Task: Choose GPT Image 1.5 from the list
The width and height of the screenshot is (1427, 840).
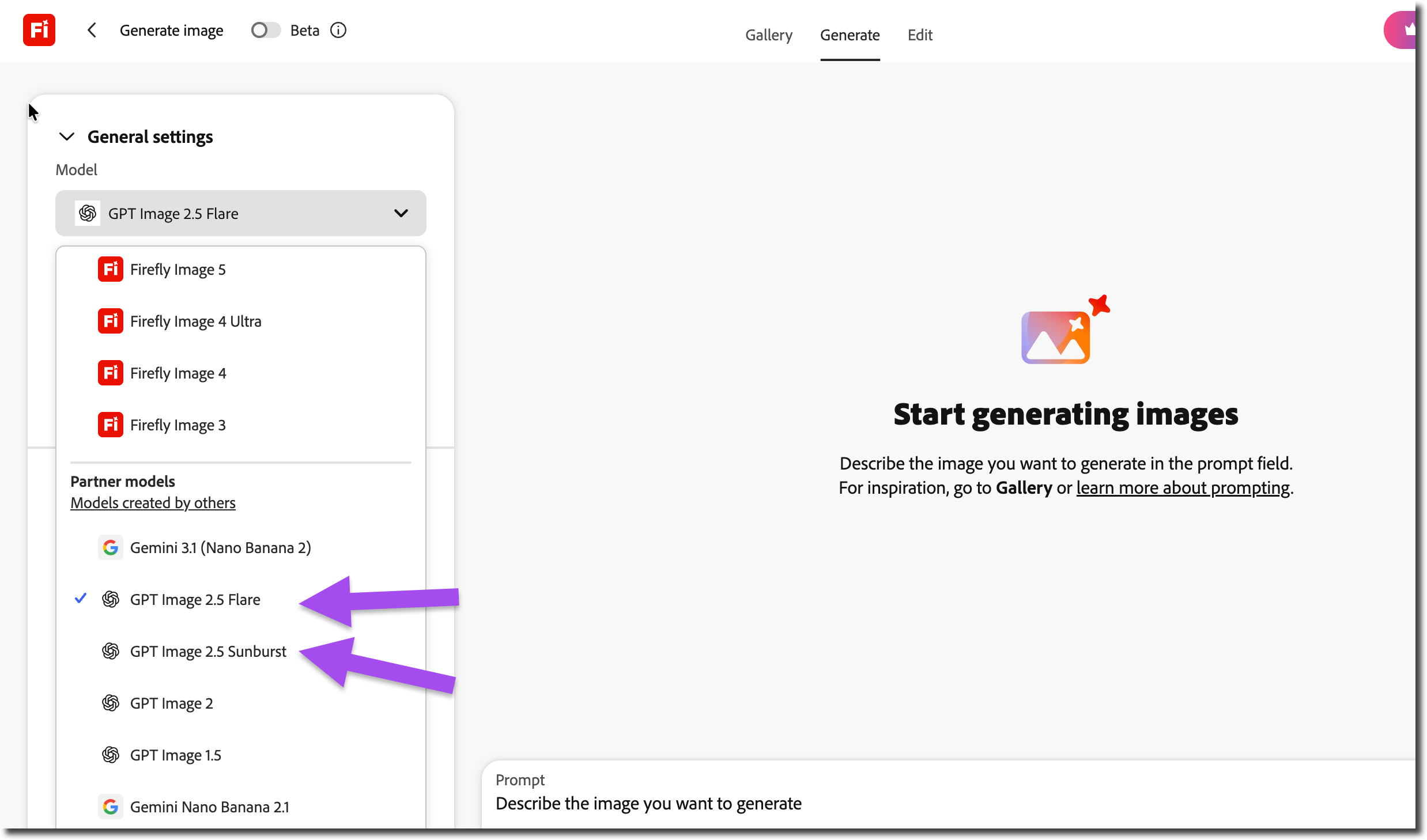Action: [241, 755]
